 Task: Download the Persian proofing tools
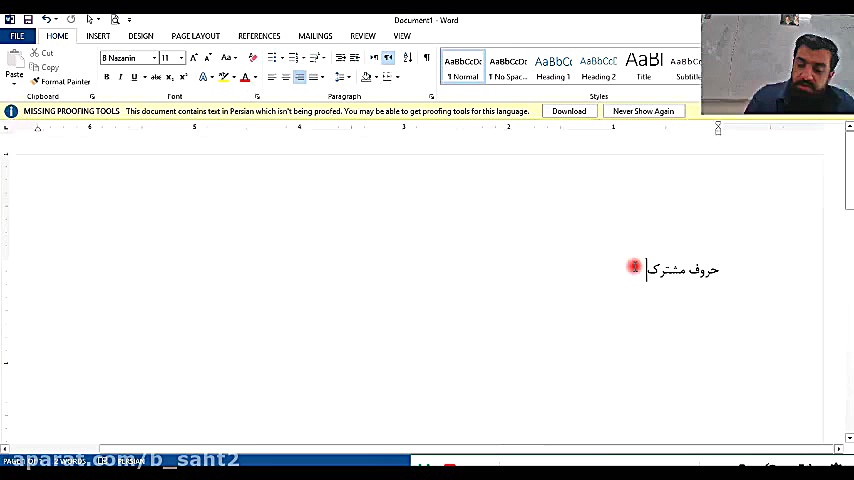(569, 111)
